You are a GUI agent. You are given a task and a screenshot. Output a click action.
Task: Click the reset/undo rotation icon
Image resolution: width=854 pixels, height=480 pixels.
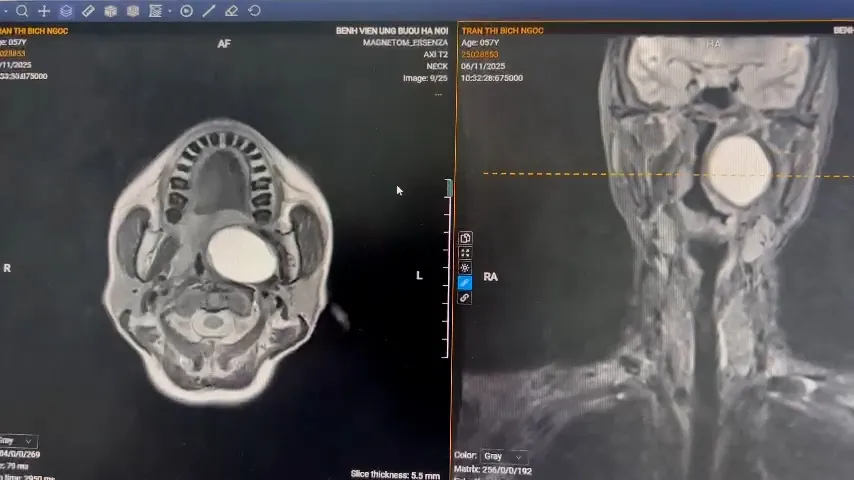tap(254, 11)
